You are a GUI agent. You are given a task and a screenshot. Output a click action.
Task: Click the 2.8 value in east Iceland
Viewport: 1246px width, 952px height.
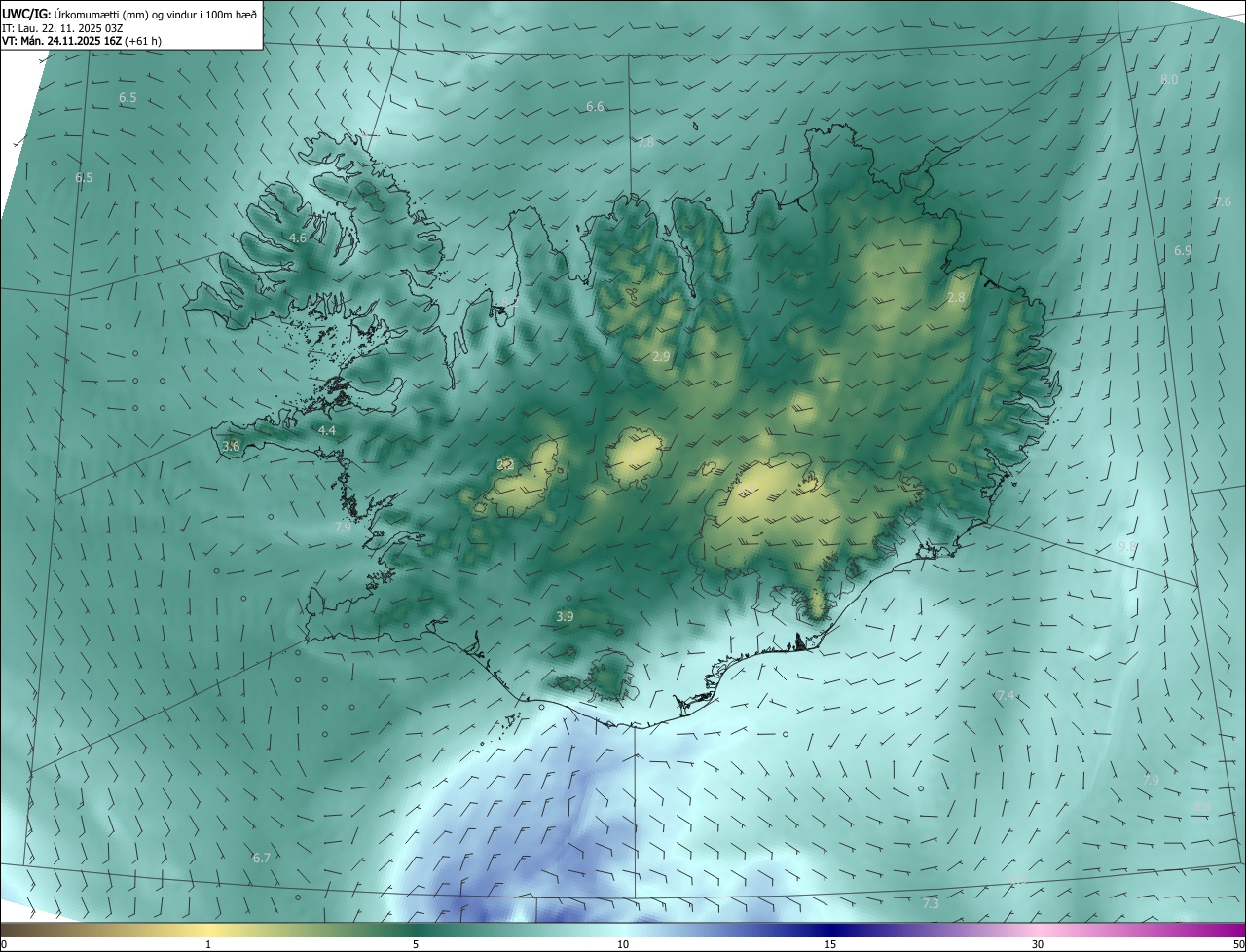956,297
